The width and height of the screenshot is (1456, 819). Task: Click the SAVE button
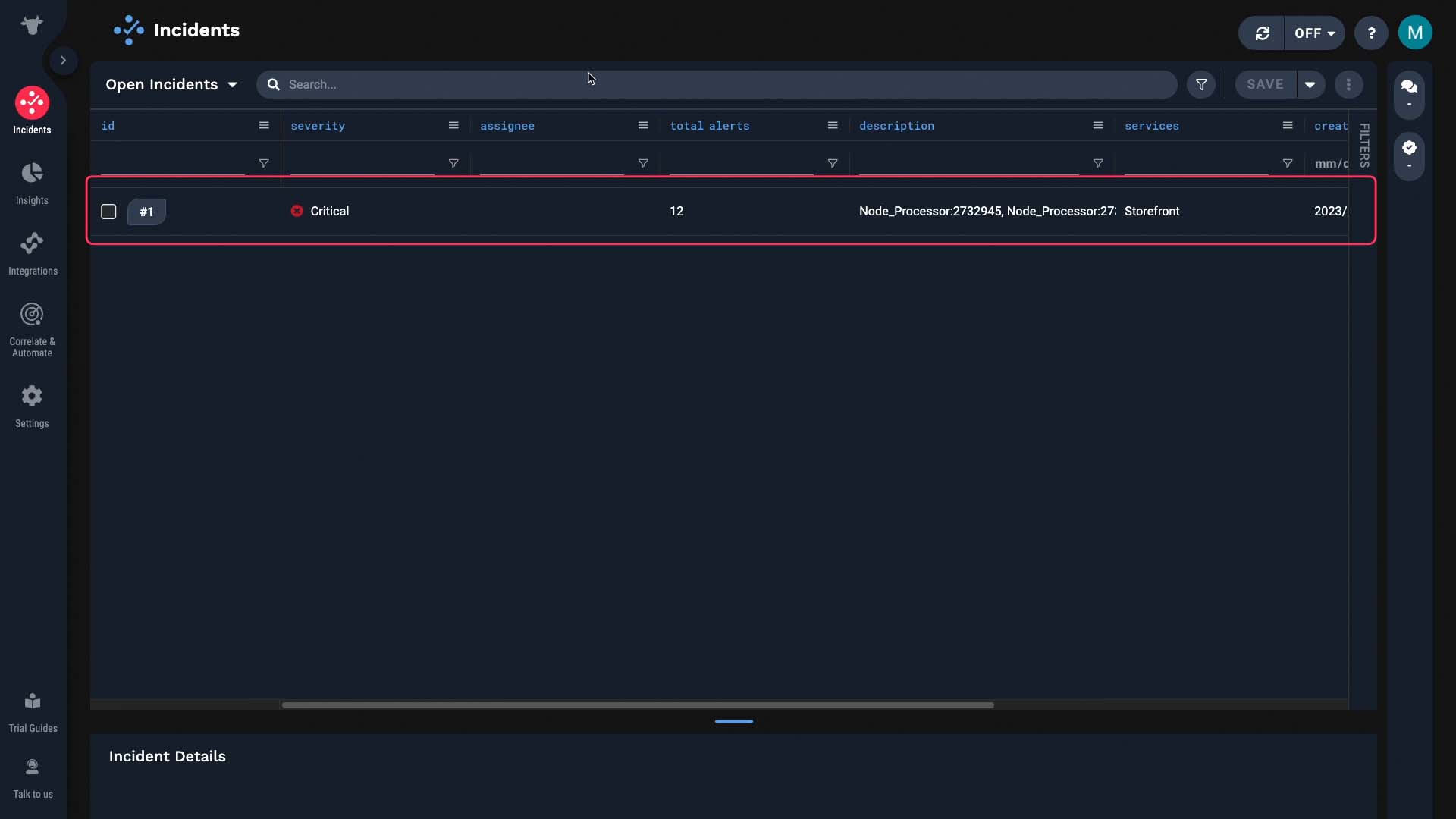point(1265,84)
